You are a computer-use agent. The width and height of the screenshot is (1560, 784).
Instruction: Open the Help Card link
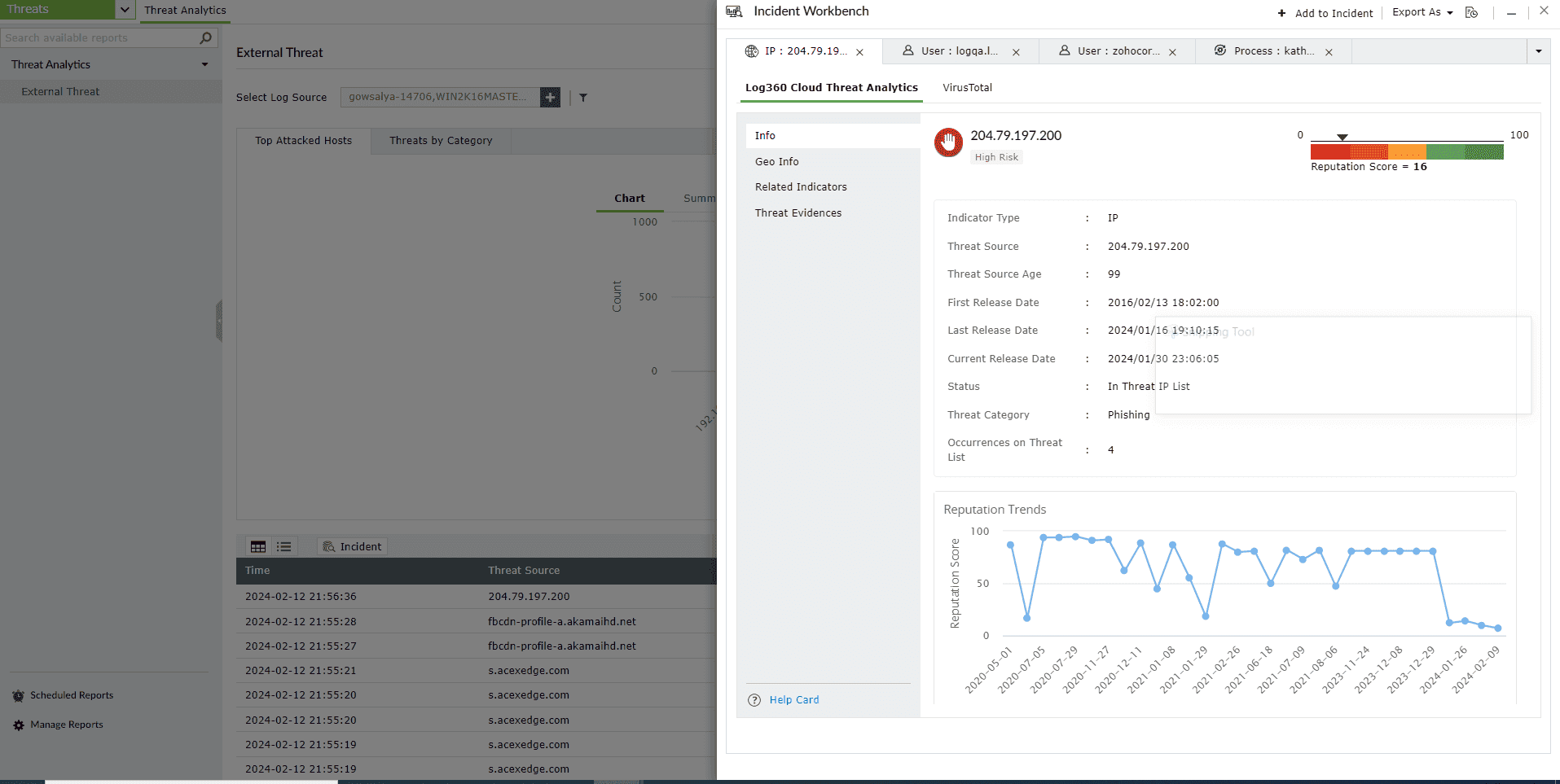pos(793,699)
